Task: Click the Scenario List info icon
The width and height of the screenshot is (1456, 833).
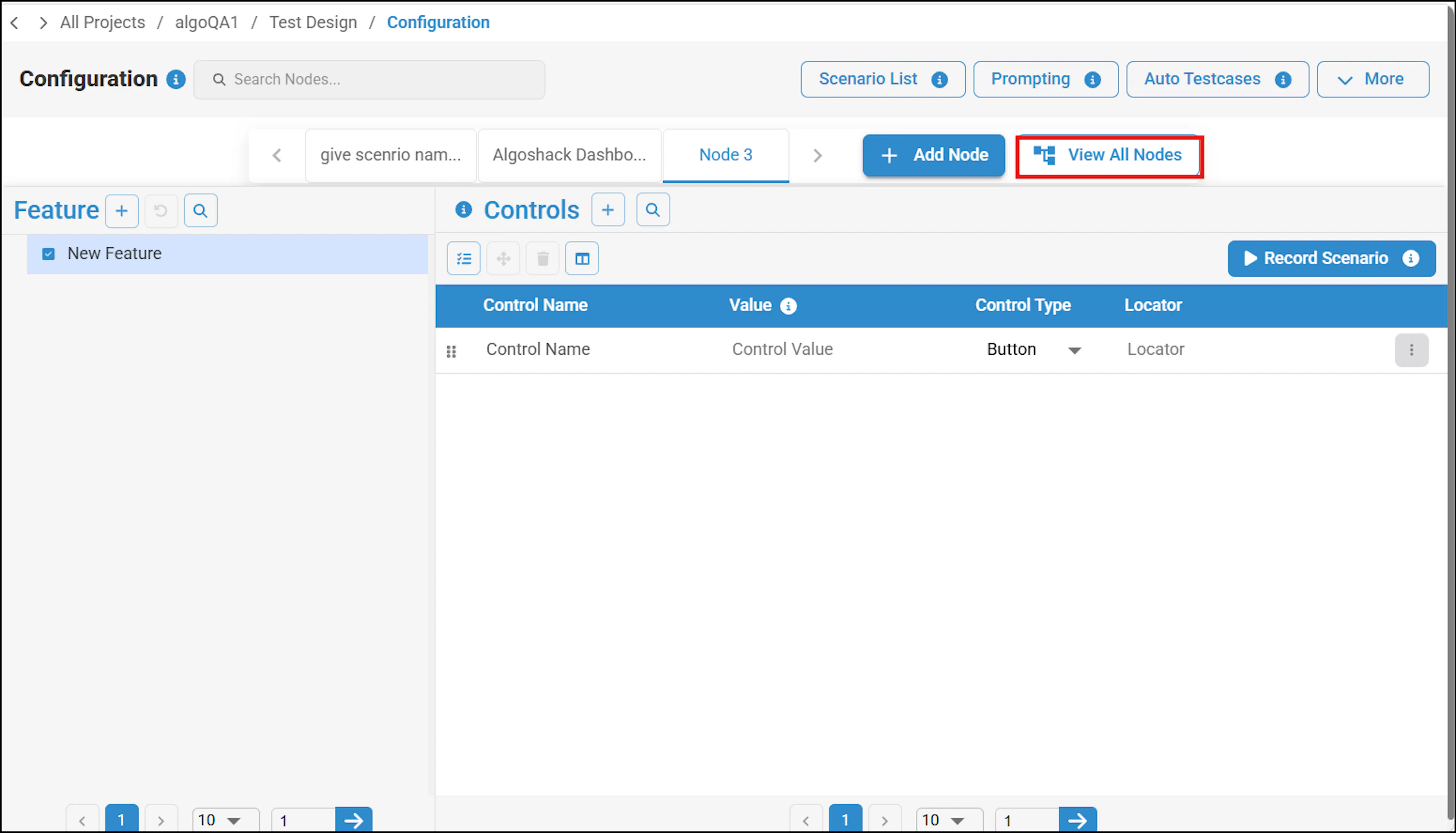Action: point(940,80)
